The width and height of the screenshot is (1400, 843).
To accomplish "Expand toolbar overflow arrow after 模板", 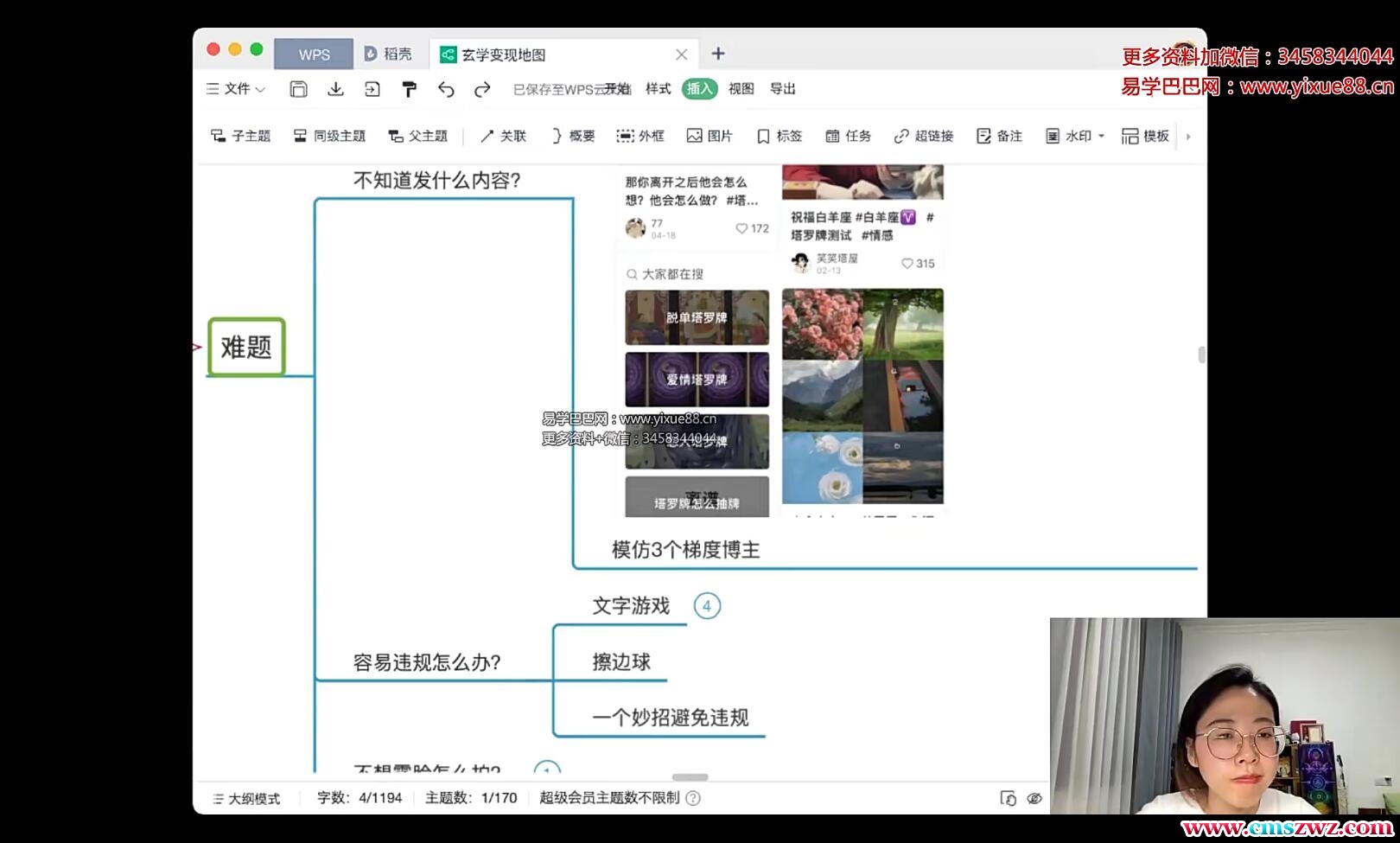I will coord(1188,136).
